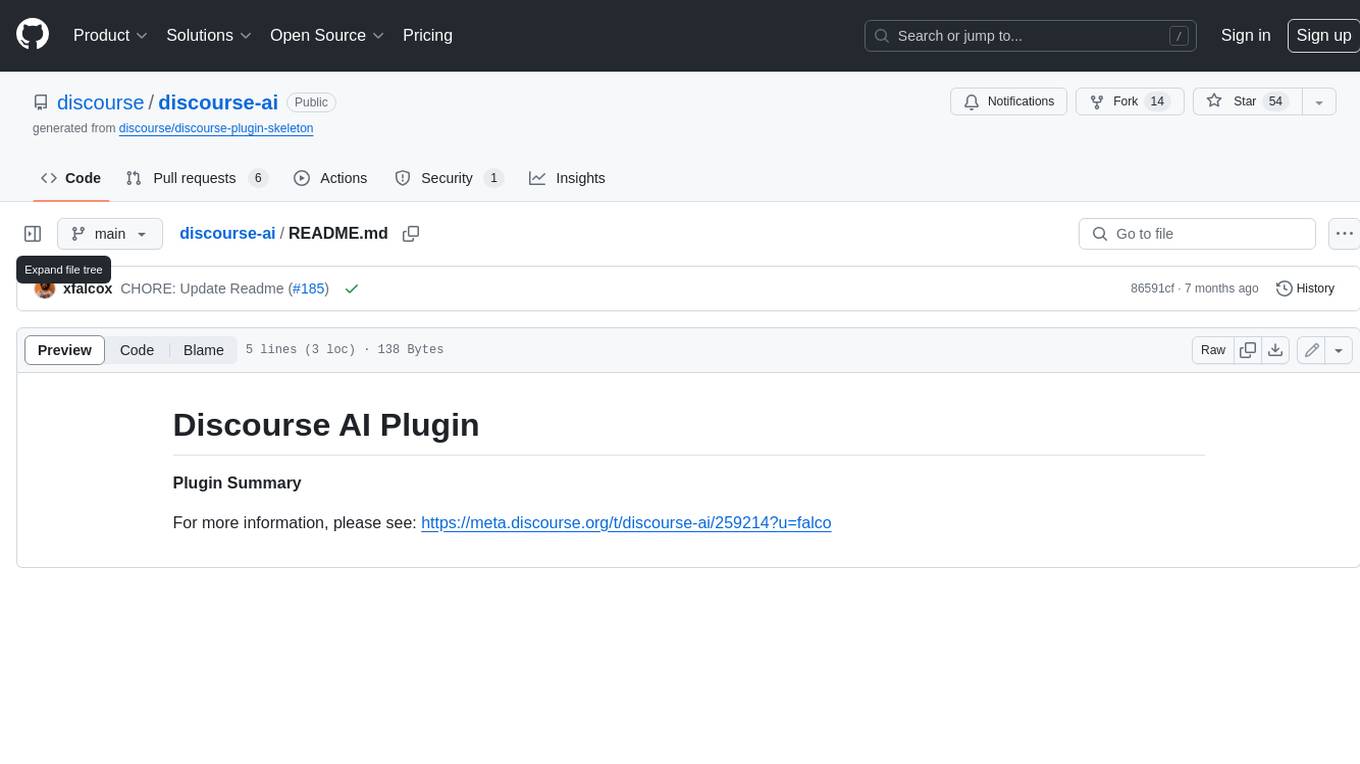Screen dimensions: 1360x764
Task: Expand the star lists dropdown arrow
Action: (x=1319, y=102)
